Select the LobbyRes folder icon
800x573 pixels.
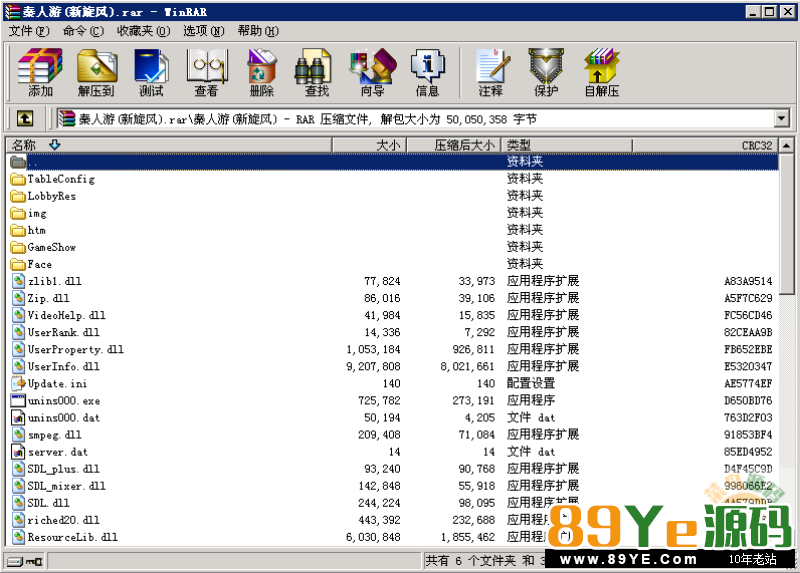point(18,196)
